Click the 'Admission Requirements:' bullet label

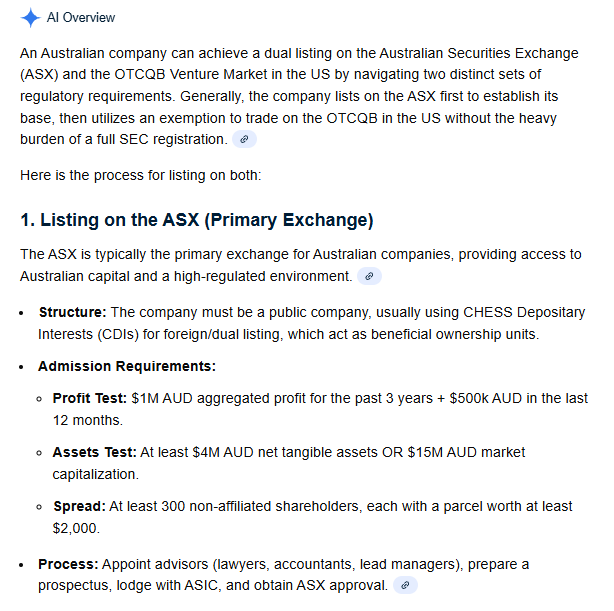pos(127,366)
